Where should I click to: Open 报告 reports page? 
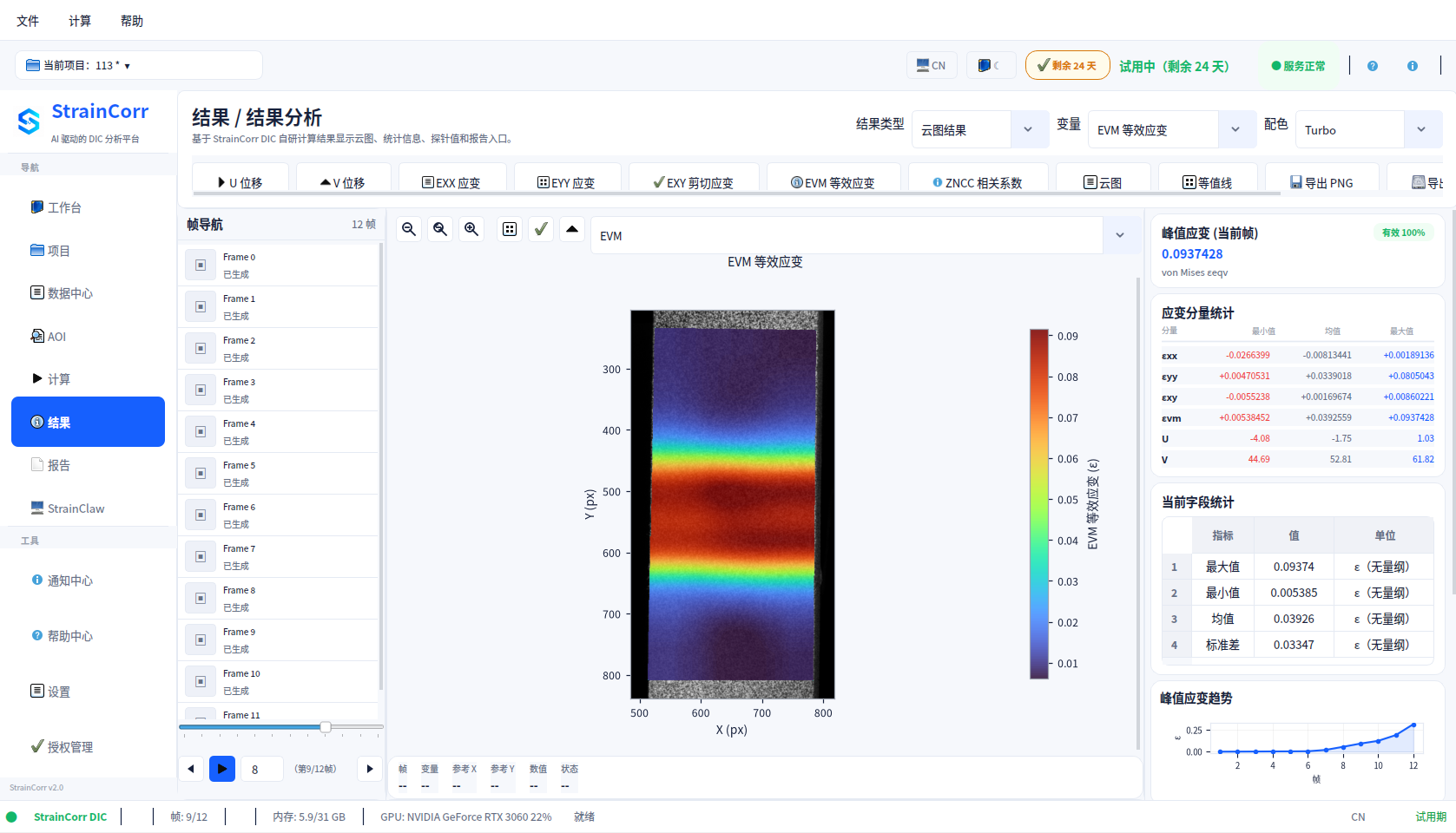point(88,465)
